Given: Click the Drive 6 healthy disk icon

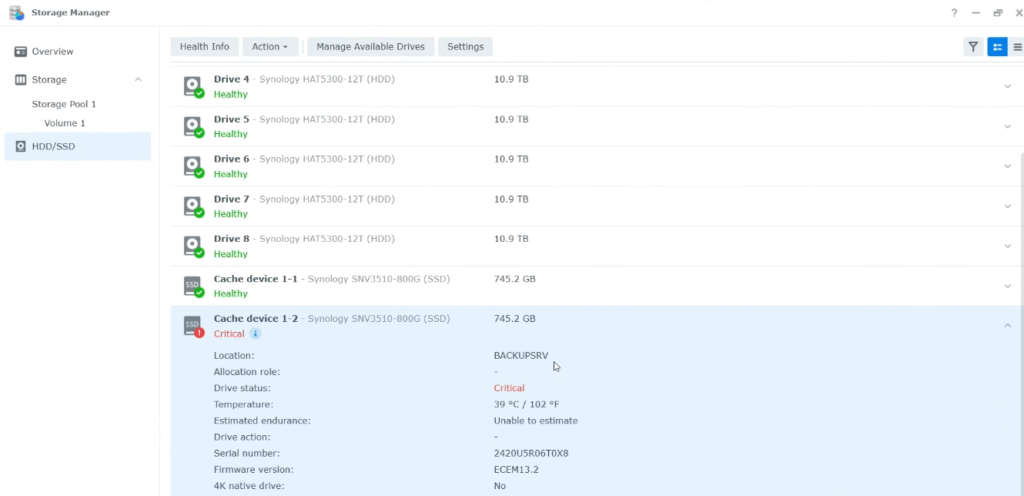Looking at the screenshot, I should pyautogui.click(x=193, y=166).
